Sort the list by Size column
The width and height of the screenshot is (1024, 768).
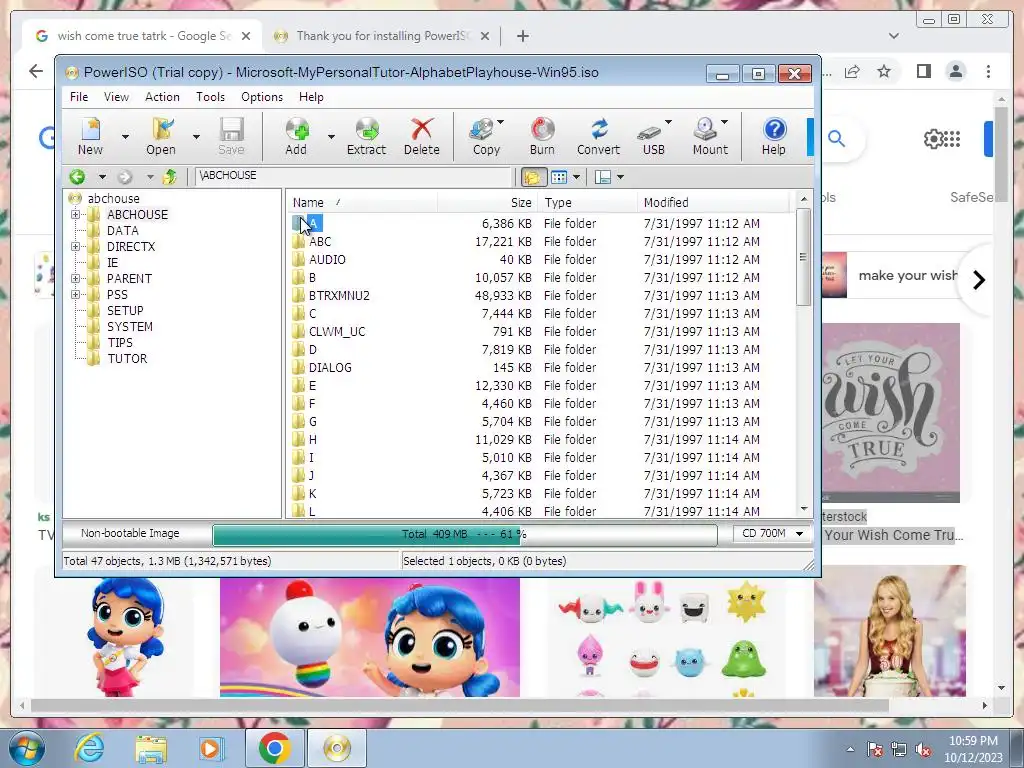tap(488, 202)
